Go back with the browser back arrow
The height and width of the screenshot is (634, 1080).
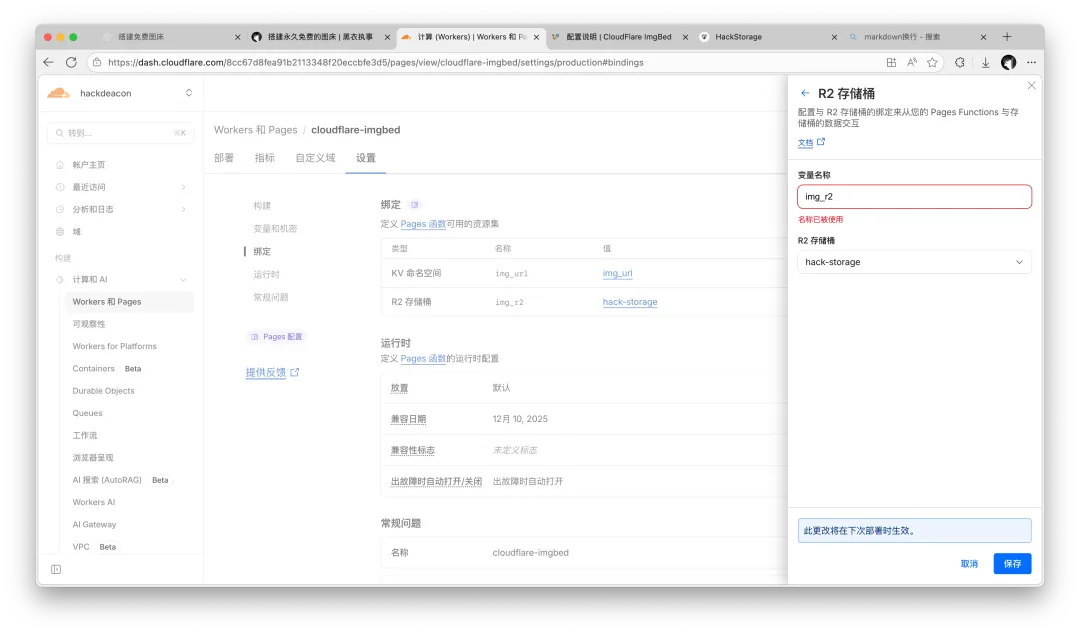[x=48, y=62]
